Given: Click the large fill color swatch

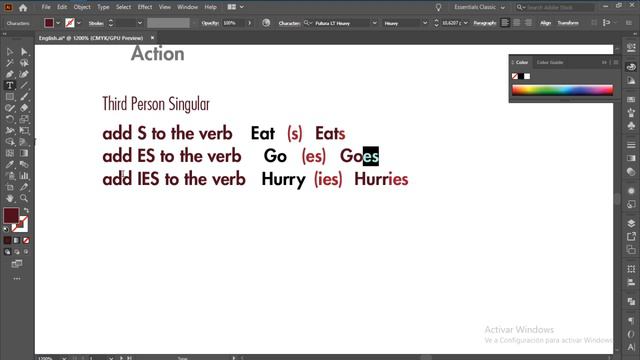Looking at the screenshot, I should (11, 216).
